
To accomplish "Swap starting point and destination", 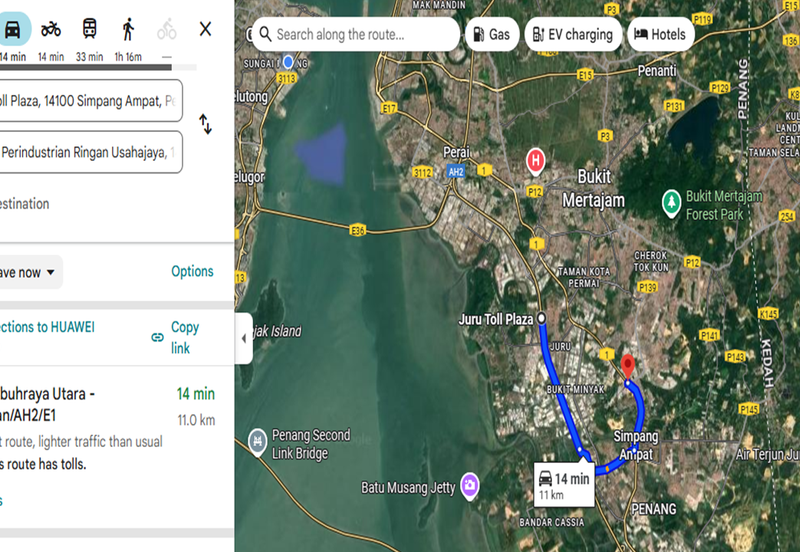I will tap(205, 124).
